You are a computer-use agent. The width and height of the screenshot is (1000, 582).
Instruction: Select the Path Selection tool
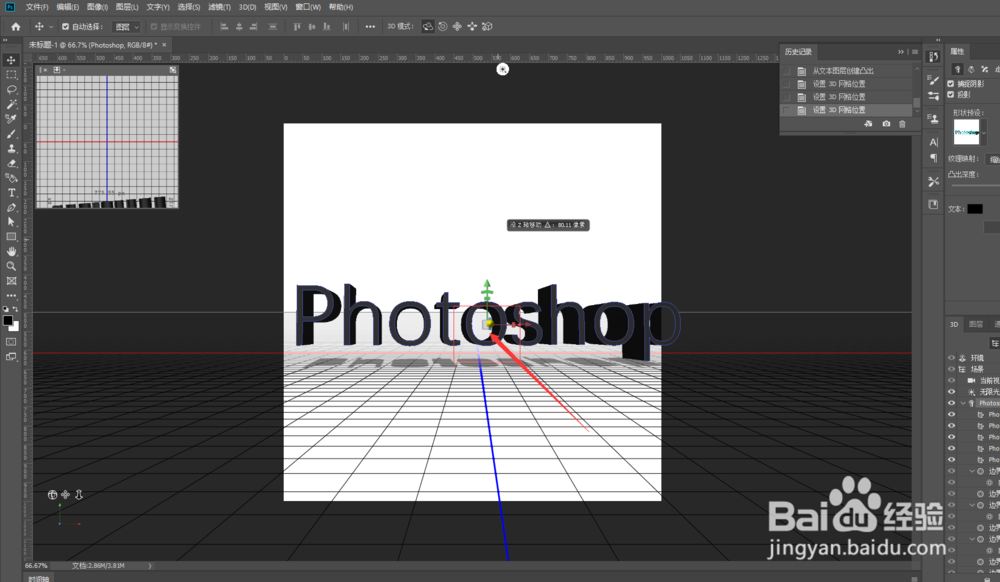coord(11,222)
